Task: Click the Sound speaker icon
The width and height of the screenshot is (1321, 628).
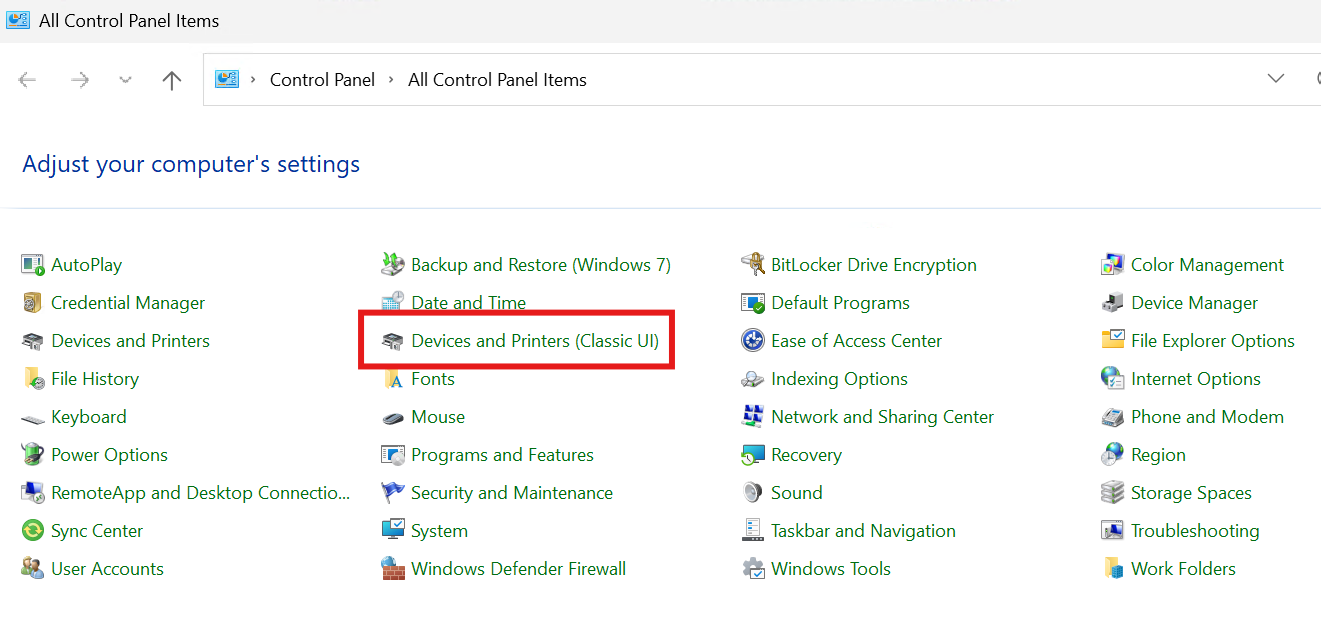Action: 753,493
